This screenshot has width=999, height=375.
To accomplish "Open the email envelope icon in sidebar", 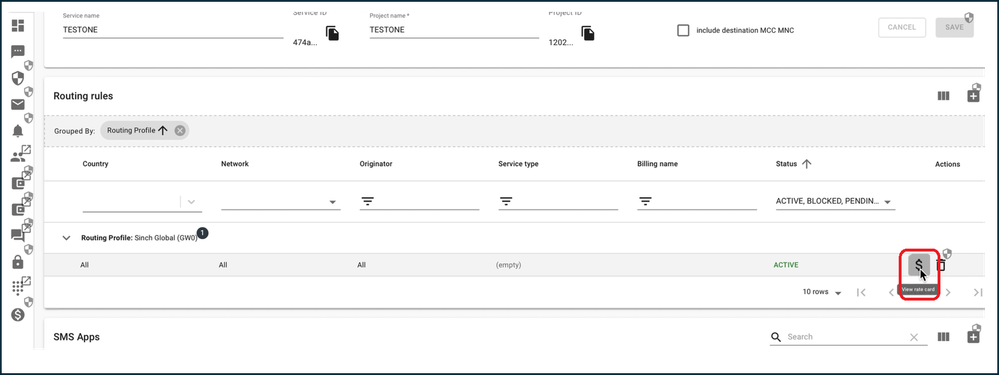I will (x=18, y=105).
